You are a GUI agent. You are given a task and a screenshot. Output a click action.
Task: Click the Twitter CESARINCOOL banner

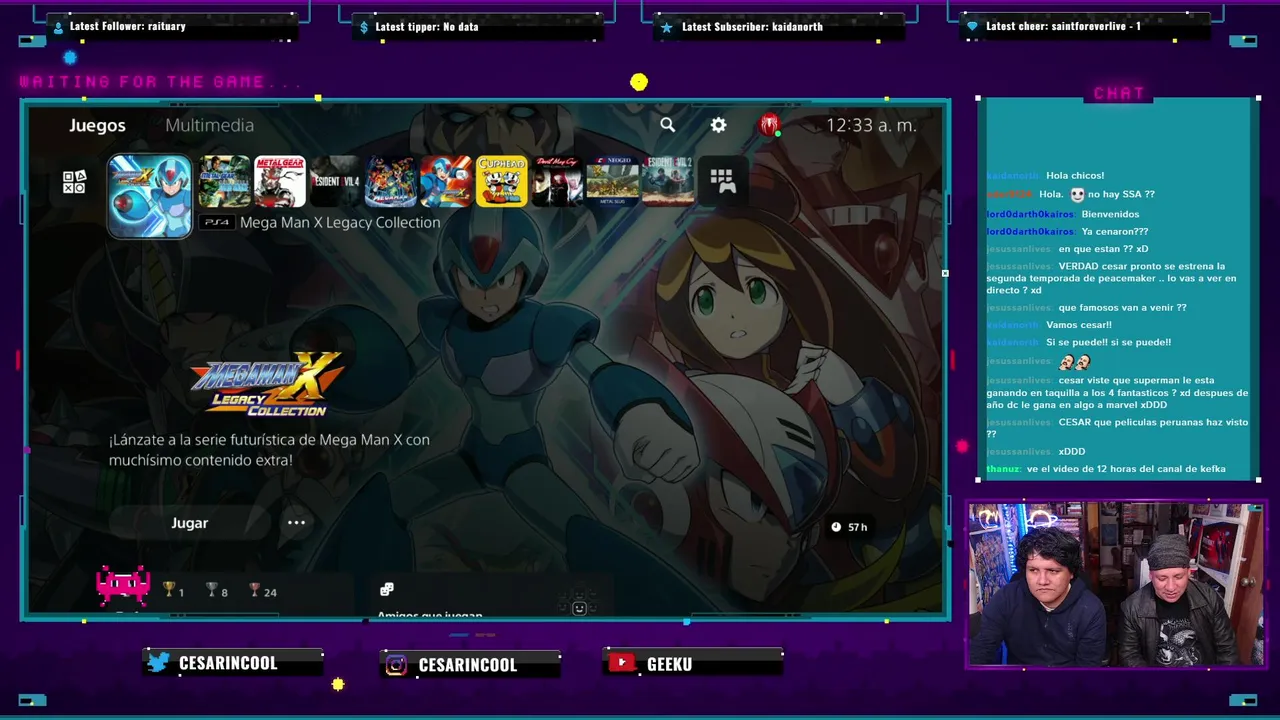232,663
